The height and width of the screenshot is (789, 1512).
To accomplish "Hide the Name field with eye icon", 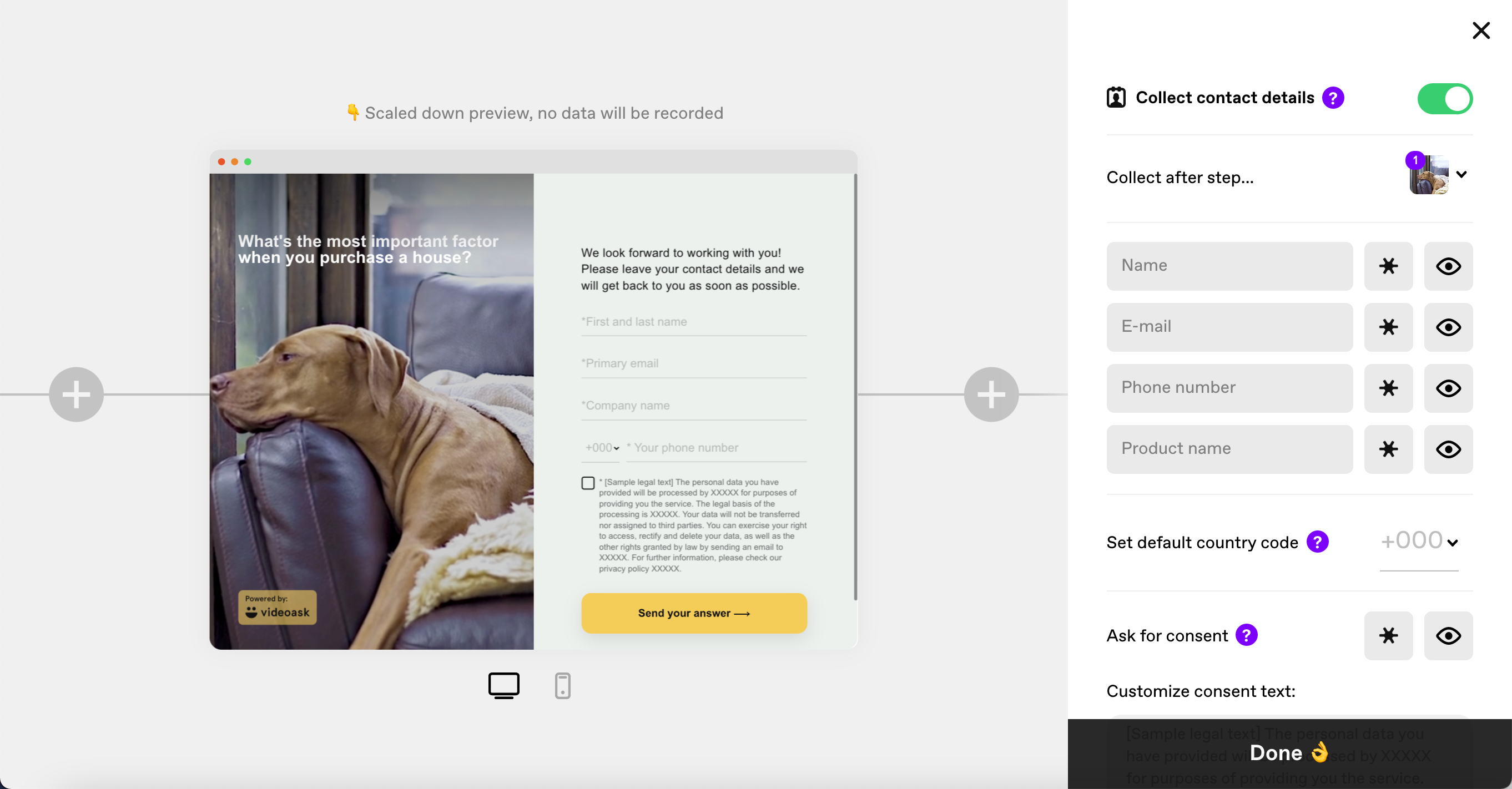I will pyautogui.click(x=1448, y=266).
